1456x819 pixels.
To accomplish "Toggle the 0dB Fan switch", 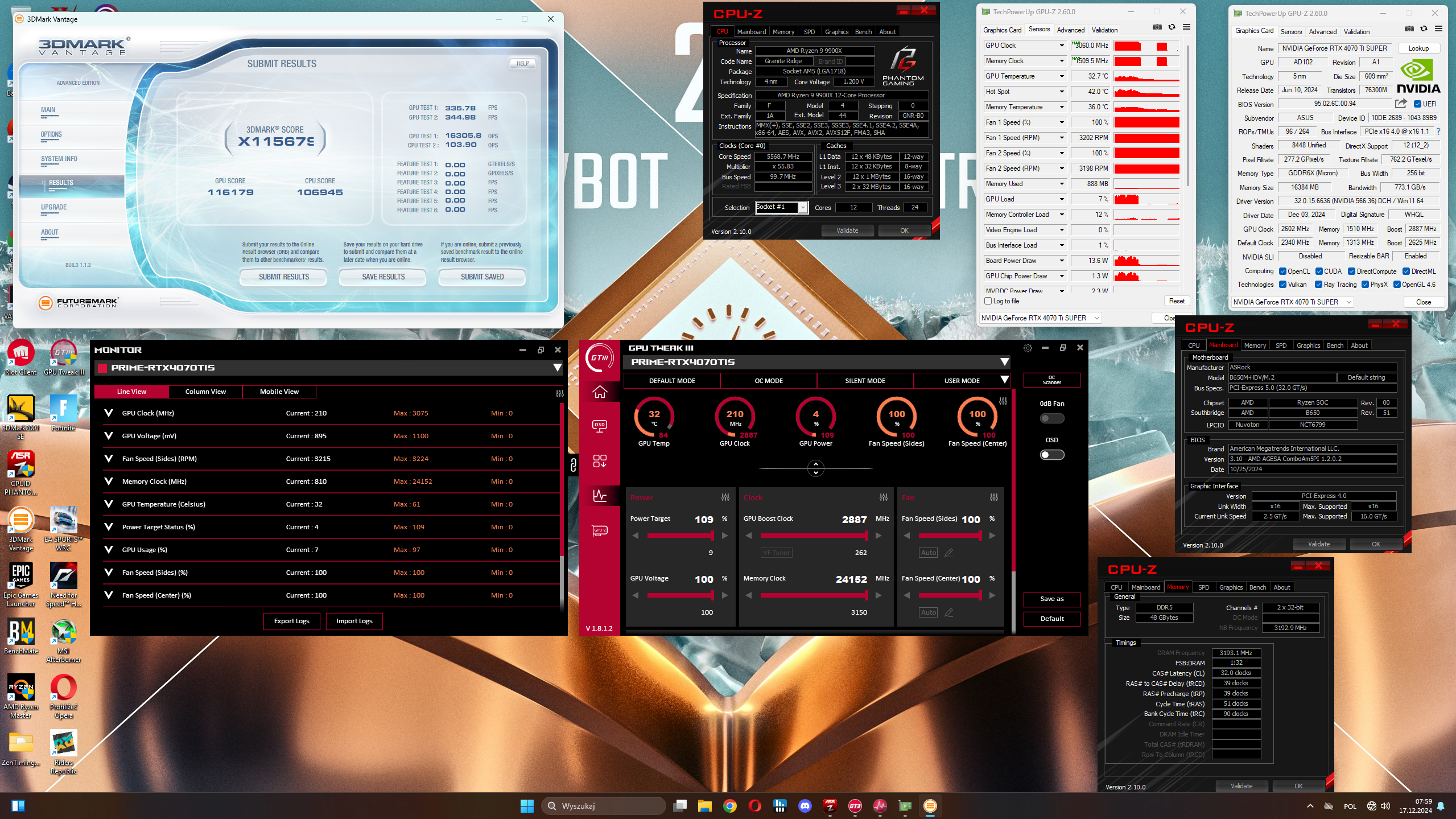I will pyautogui.click(x=1052, y=418).
